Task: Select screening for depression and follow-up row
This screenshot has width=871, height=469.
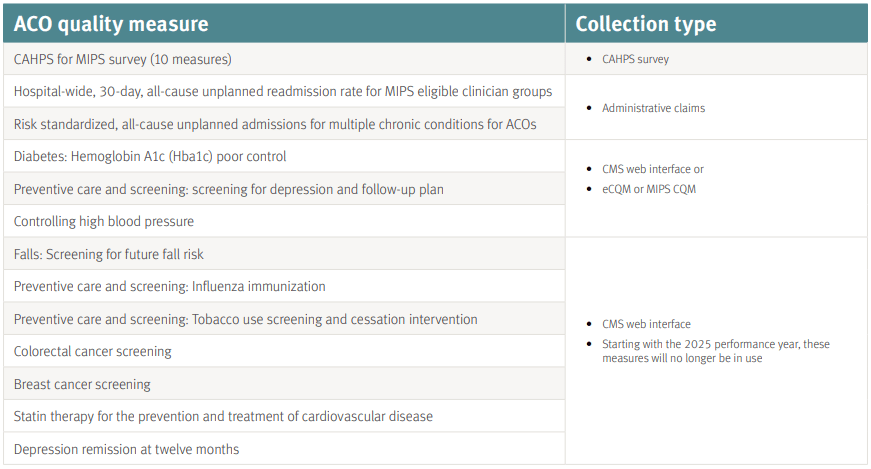Action: click(284, 189)
